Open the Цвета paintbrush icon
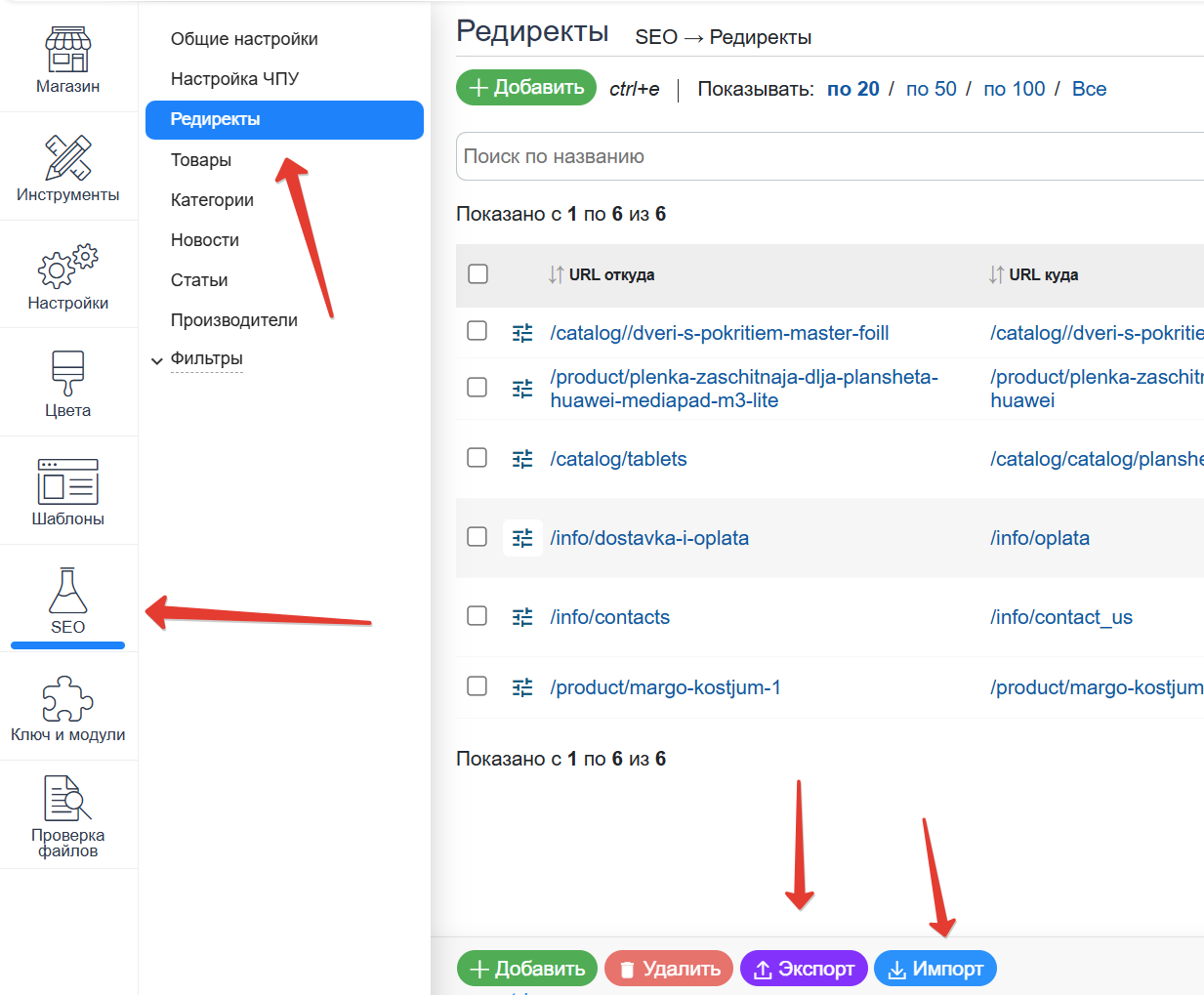Viewport: 1204px width, 995px height. tap(67, 374)
